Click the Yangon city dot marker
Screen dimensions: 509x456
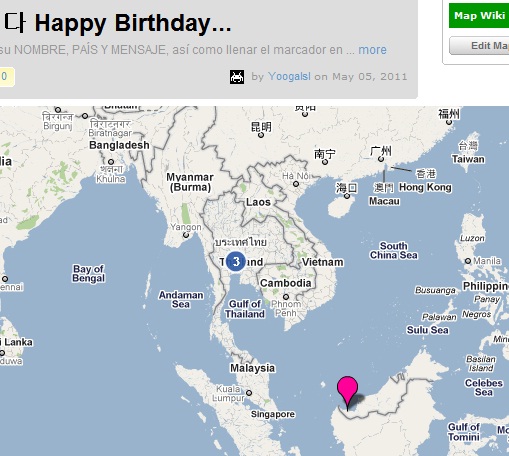(186, 235)
